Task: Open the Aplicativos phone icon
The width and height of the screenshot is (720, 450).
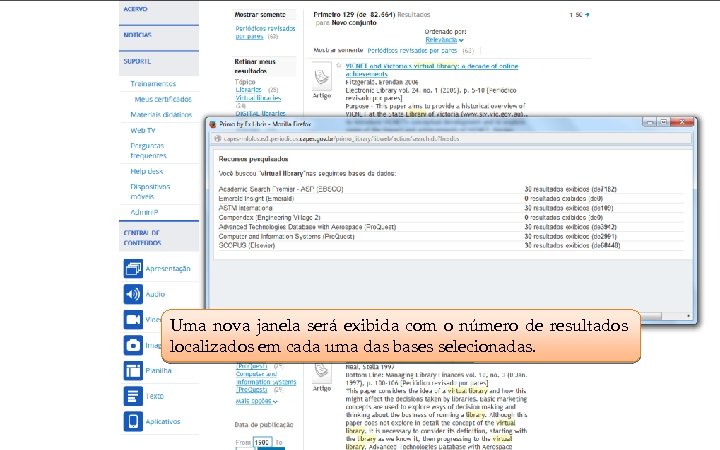Action: coord(133,422)
